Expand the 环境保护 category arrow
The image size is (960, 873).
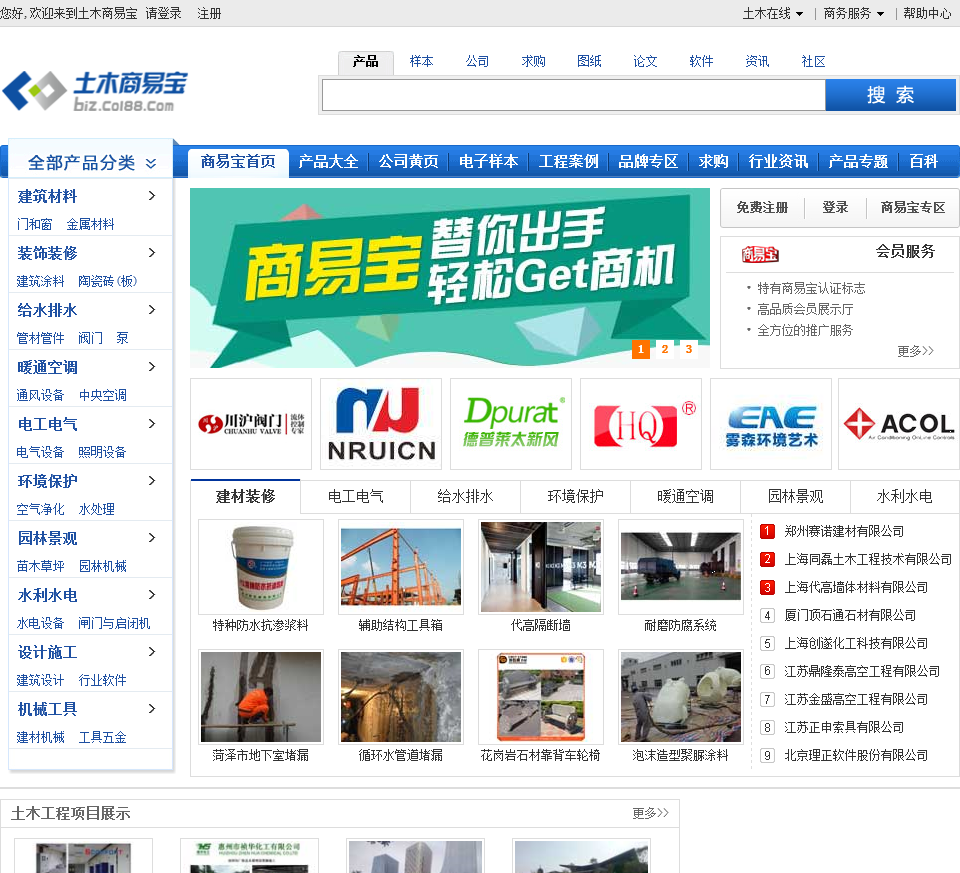click(x=152, y=481)
